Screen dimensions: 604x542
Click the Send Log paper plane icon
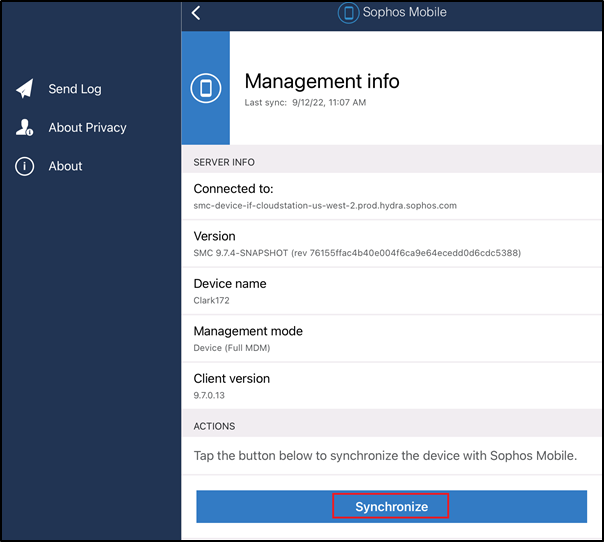[x=25, y=89]
